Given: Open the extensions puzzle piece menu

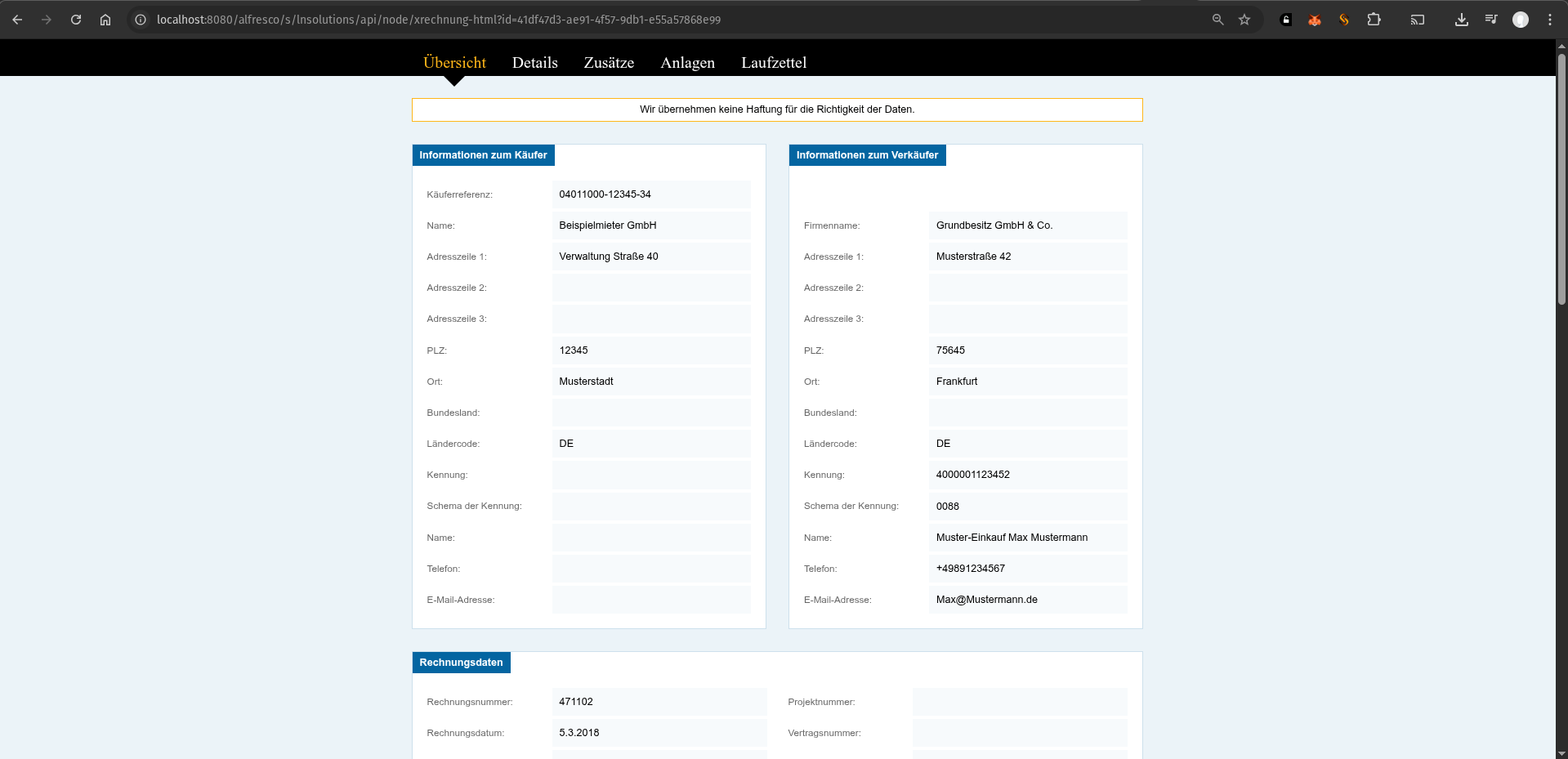Looking at the screenshot, I should coord(1374,20).
